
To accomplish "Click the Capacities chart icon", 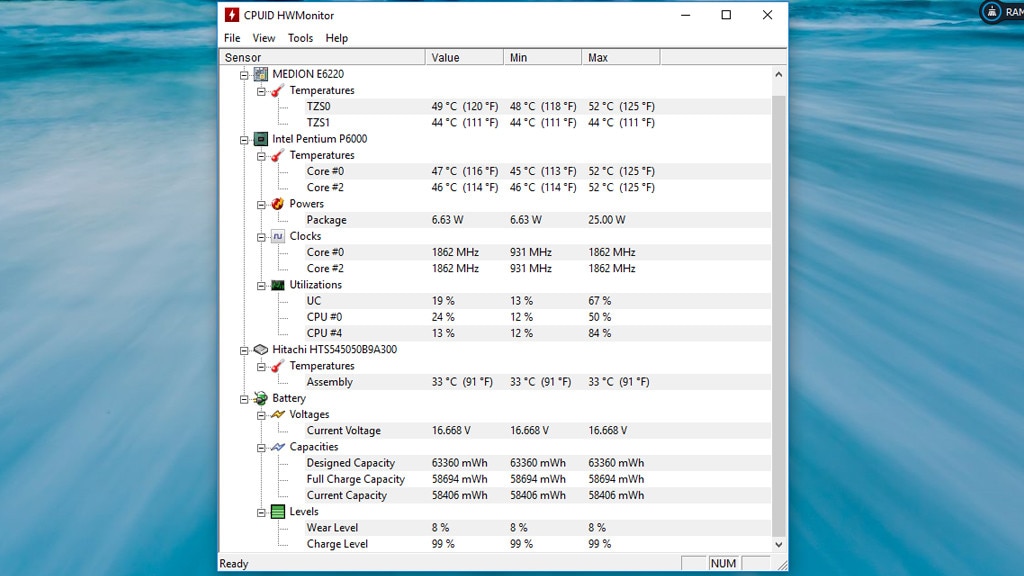I will [x=278, y=447].
